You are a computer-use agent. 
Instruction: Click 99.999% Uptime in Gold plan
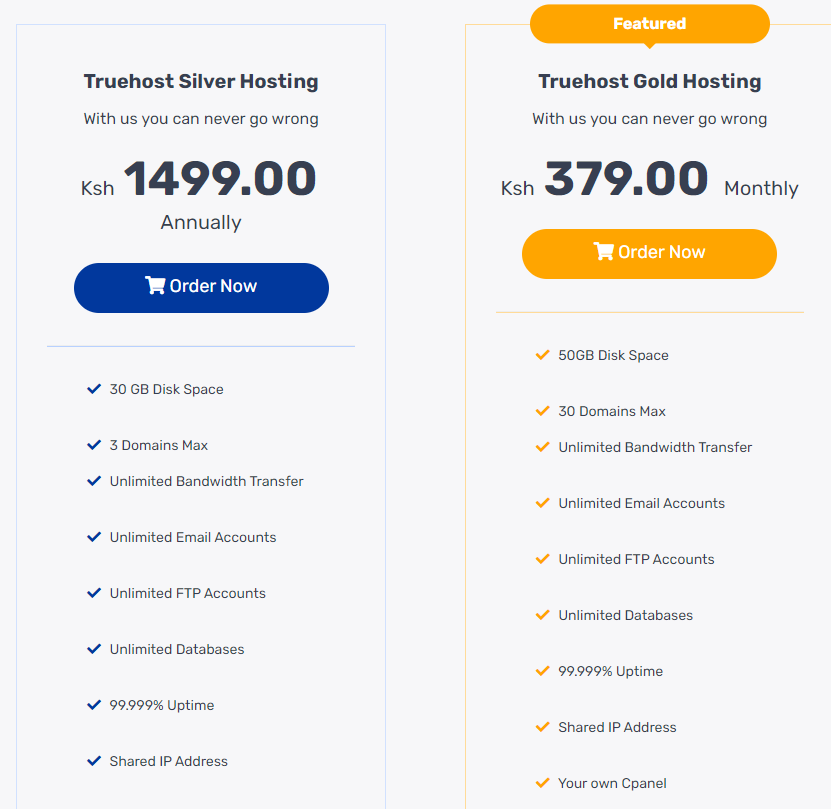[610, 671]
